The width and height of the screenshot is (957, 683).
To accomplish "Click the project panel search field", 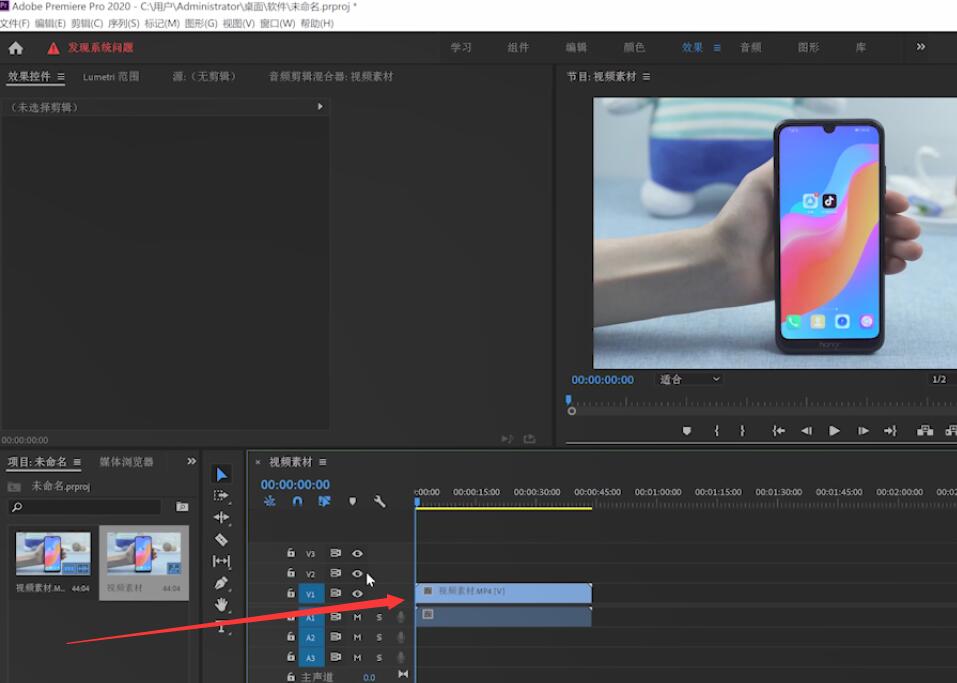I will click(85, 507).
